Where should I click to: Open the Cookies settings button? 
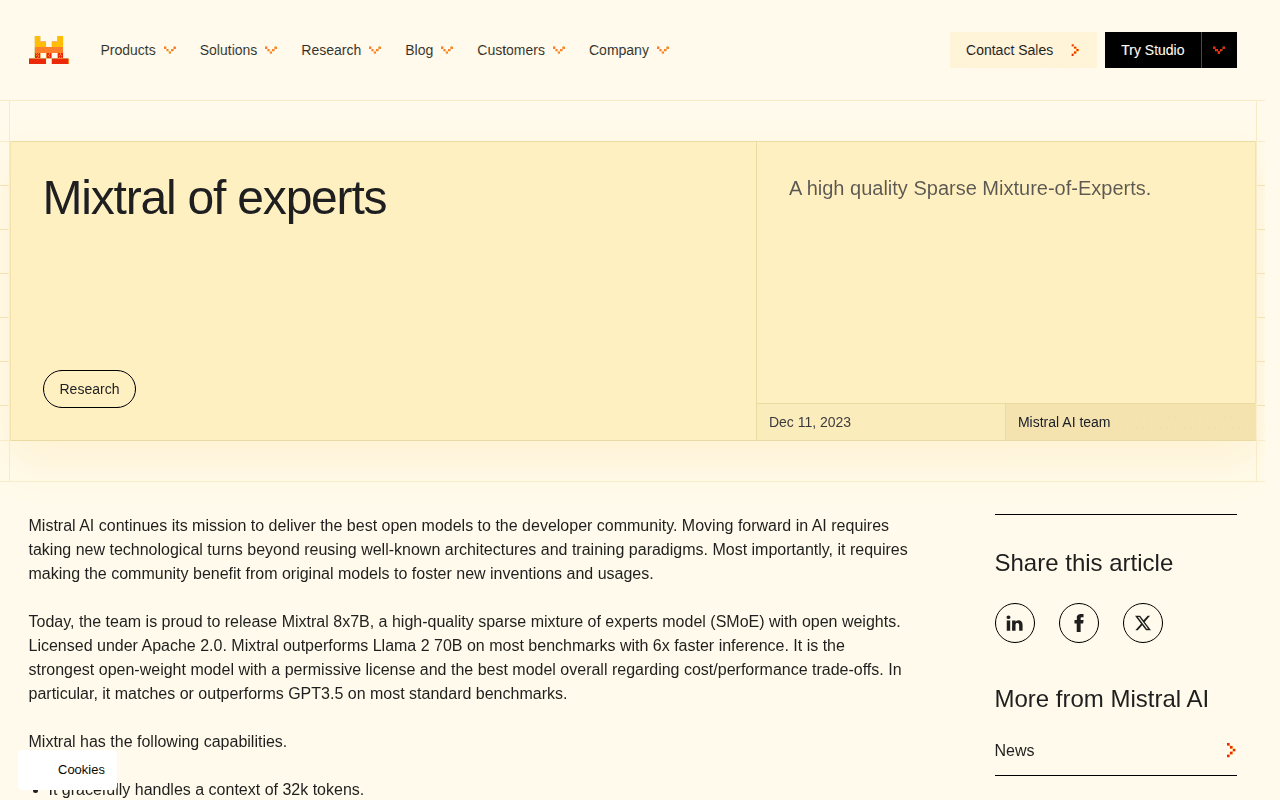(68, 770)
